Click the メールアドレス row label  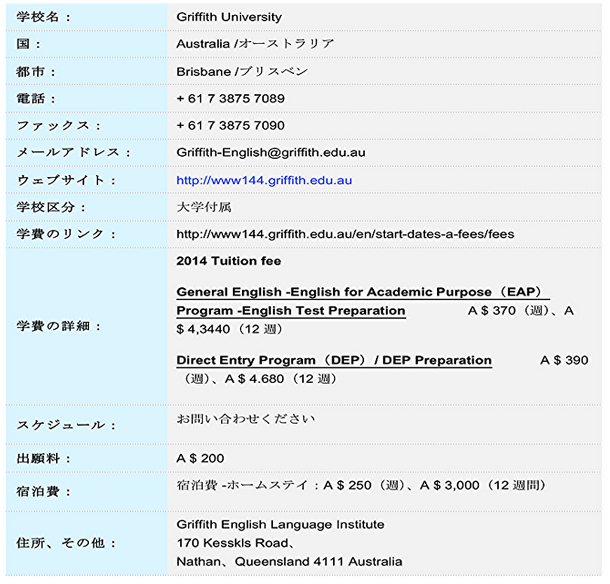(x=74, y=153)
